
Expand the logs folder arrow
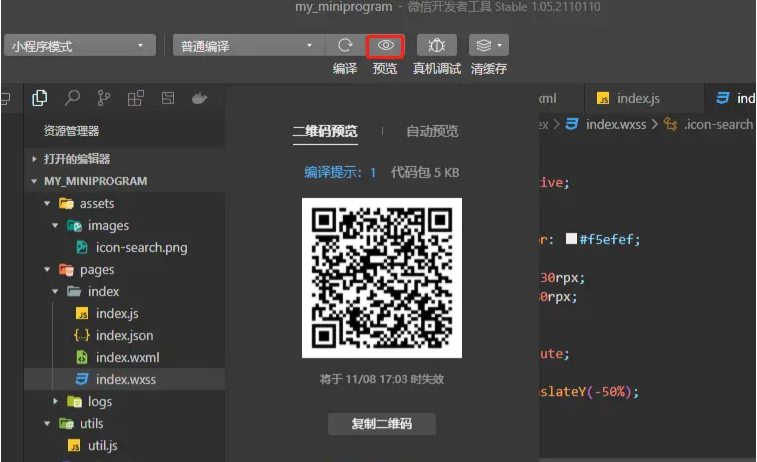(55, 401)
